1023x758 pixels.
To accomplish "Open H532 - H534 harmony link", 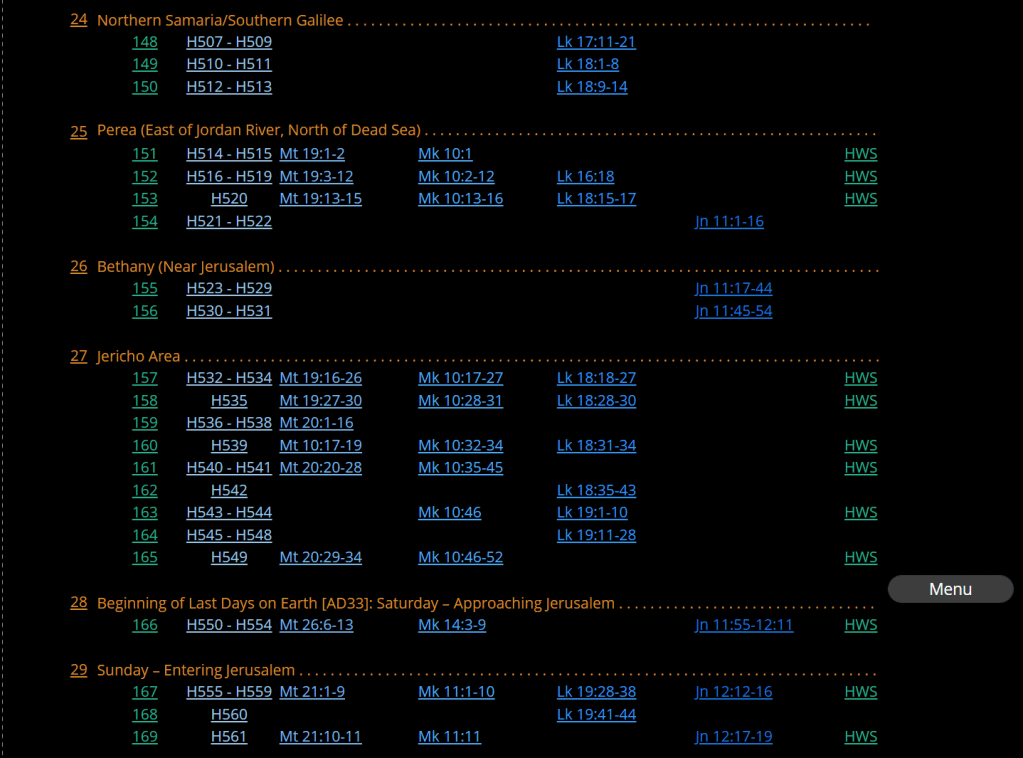I will [229, 378].
